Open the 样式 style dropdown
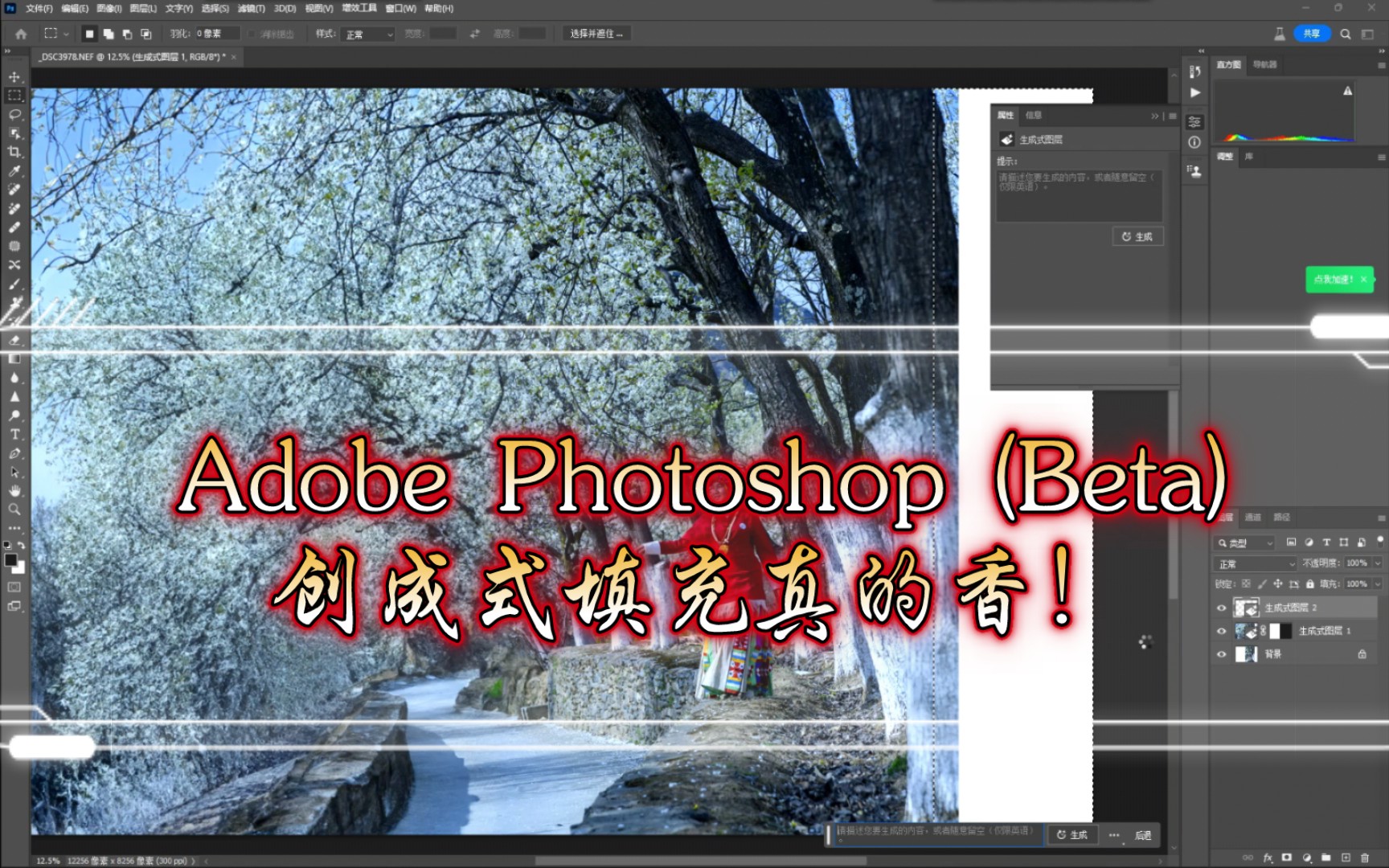 coord(368,35)
